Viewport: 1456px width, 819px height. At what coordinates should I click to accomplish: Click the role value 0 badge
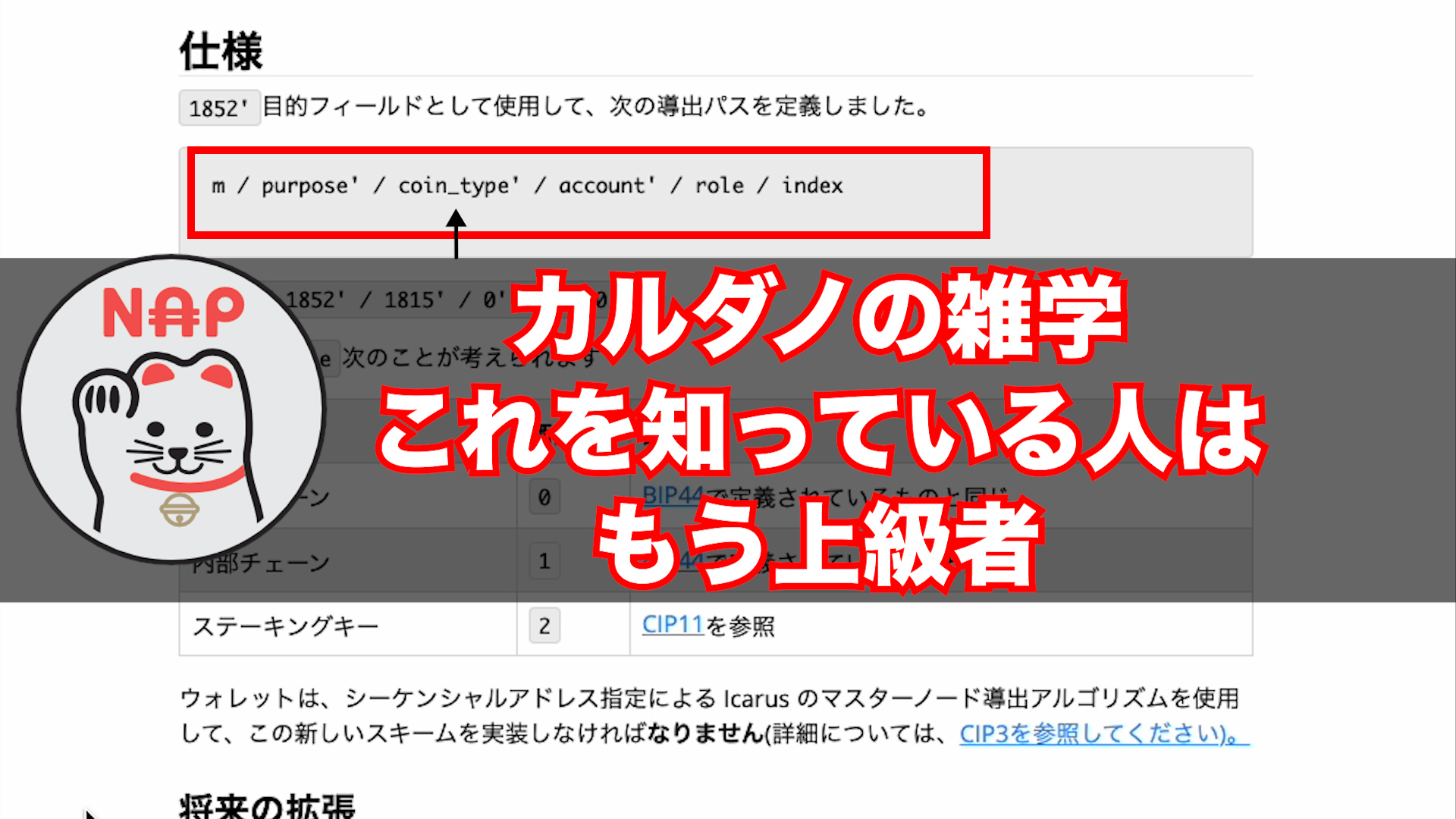coord(544,497)
